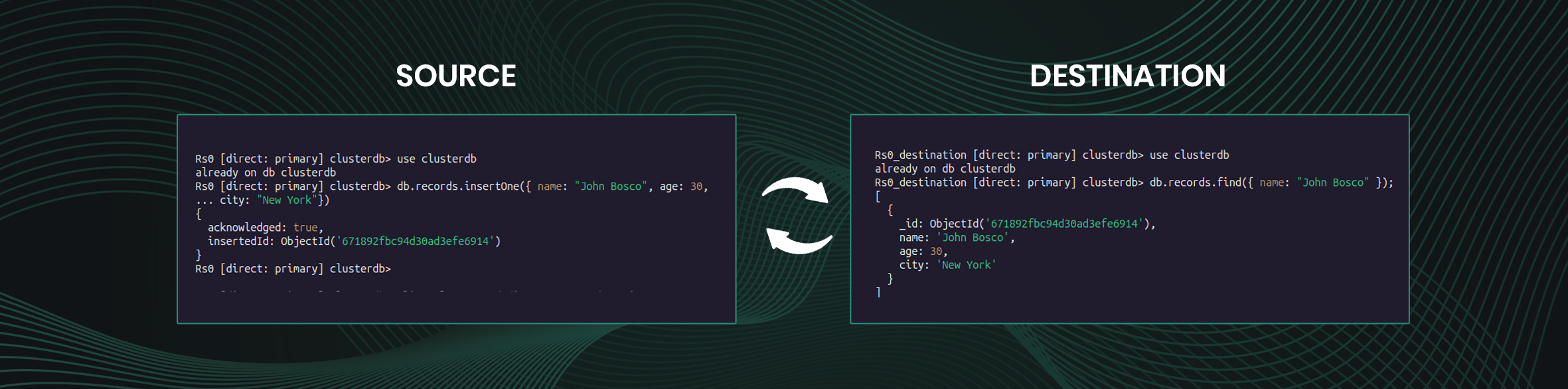The image size is (1568, 389).
Task: Click the DESTINATION heading
Action: pyautogui.click(x=1128, y=76)
